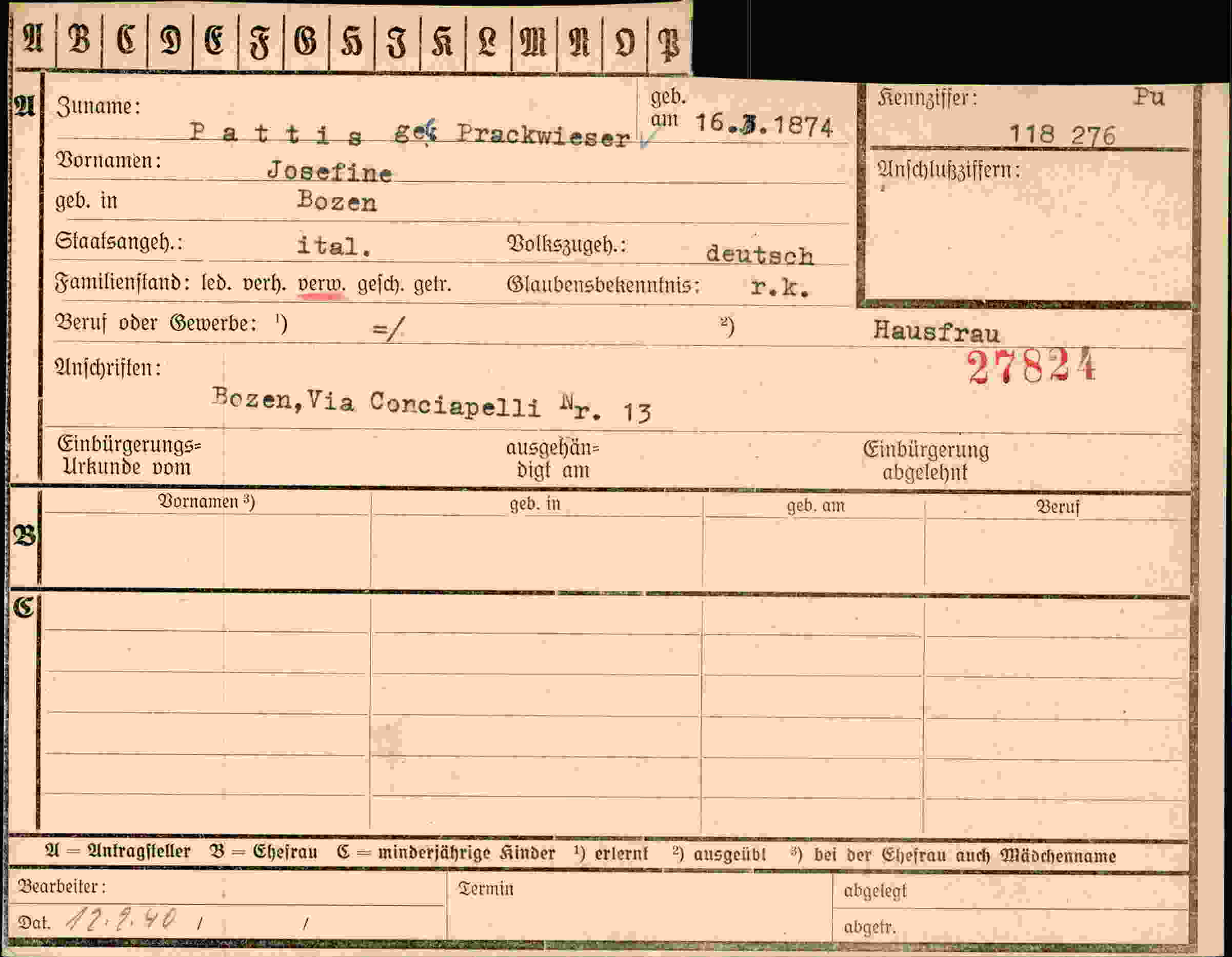Select the address "Bozen, Via Conciapelli Nr. 13"
The image size is (1232, 957).
click(x=432, y=404)
